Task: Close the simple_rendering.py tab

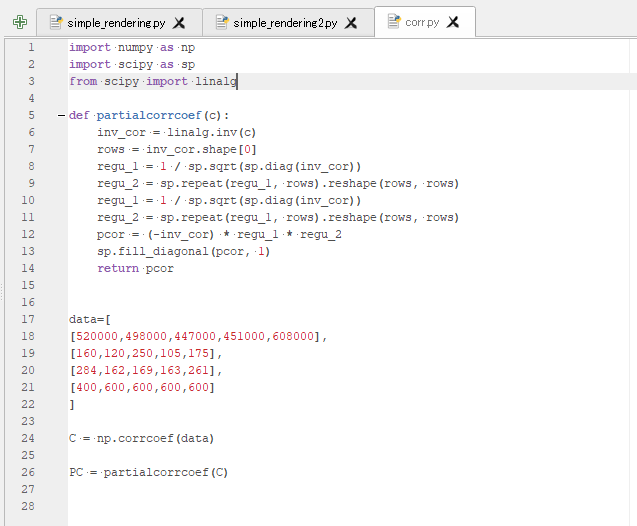Action: pyautogui.click(x=179, y=22)
